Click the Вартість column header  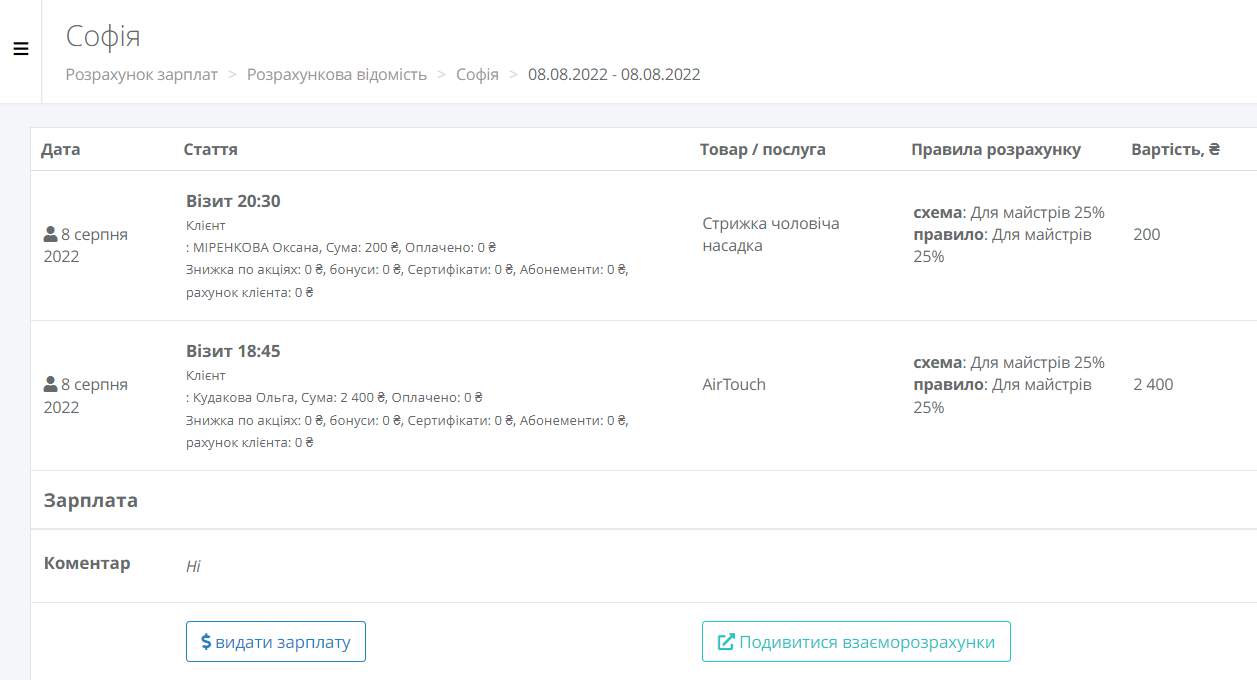point(1175,149)
